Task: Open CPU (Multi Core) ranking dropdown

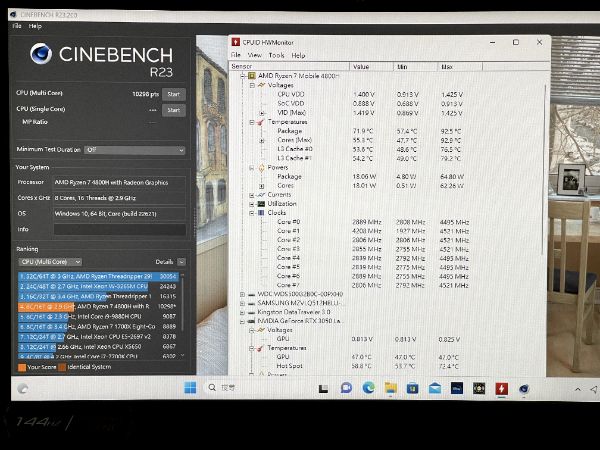Action: pyautogui.click(x=50, y=262)
